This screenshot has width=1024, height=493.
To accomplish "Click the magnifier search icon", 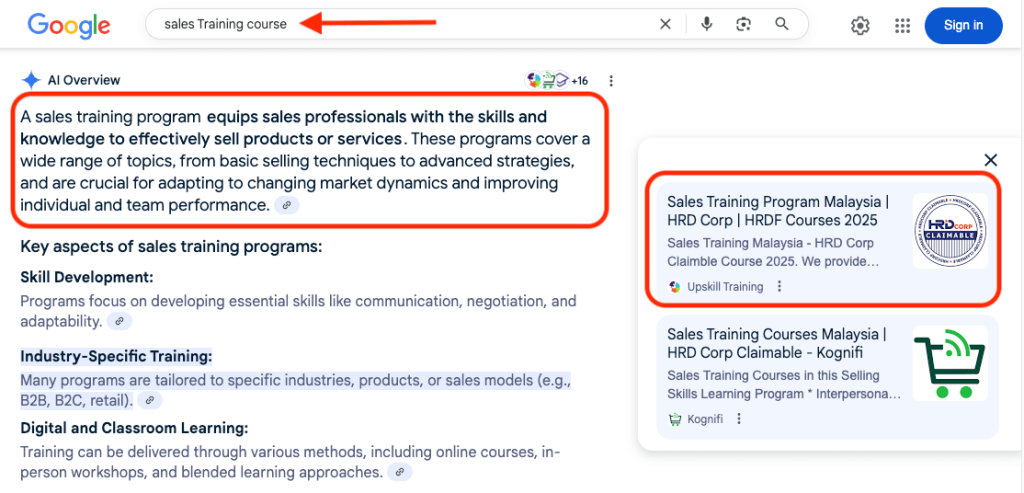I will [782, 24].
